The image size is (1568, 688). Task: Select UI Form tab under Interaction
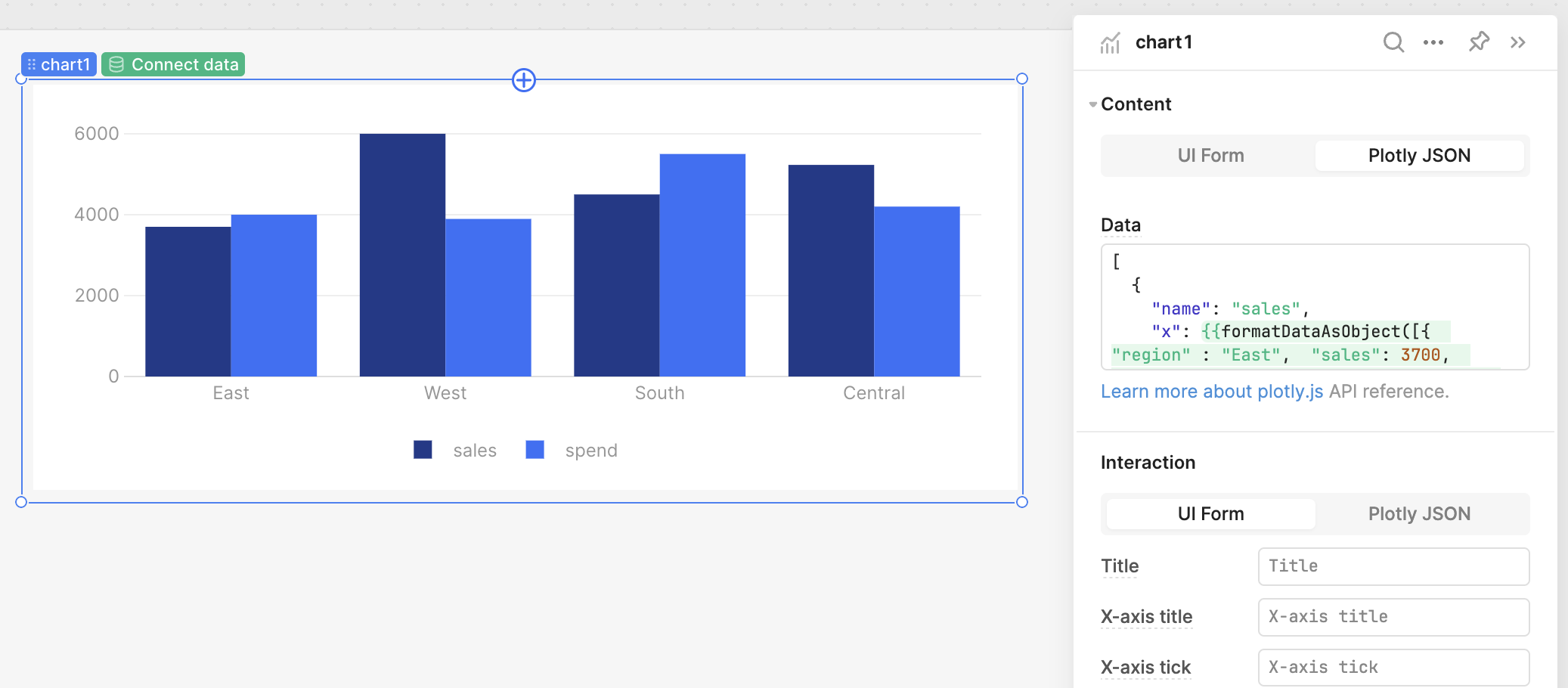(x=1210, y=514)
